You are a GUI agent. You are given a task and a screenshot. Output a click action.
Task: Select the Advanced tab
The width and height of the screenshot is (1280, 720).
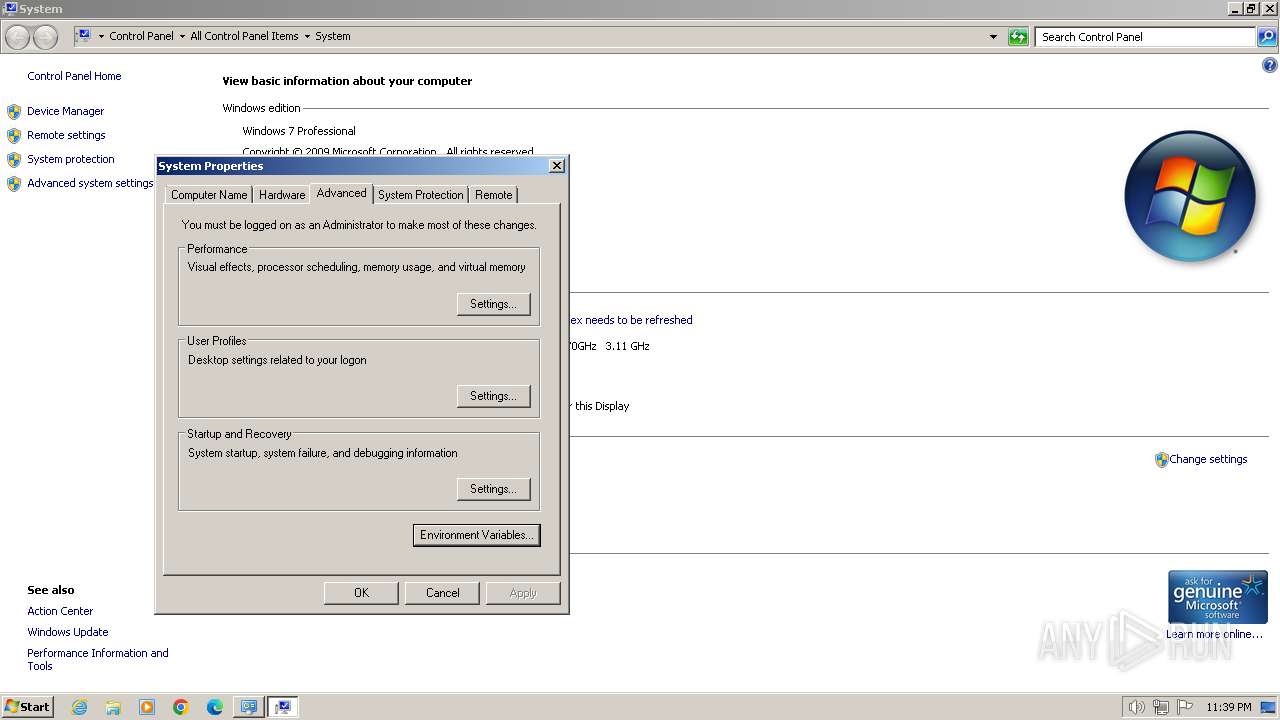click(x=341, y=193)
